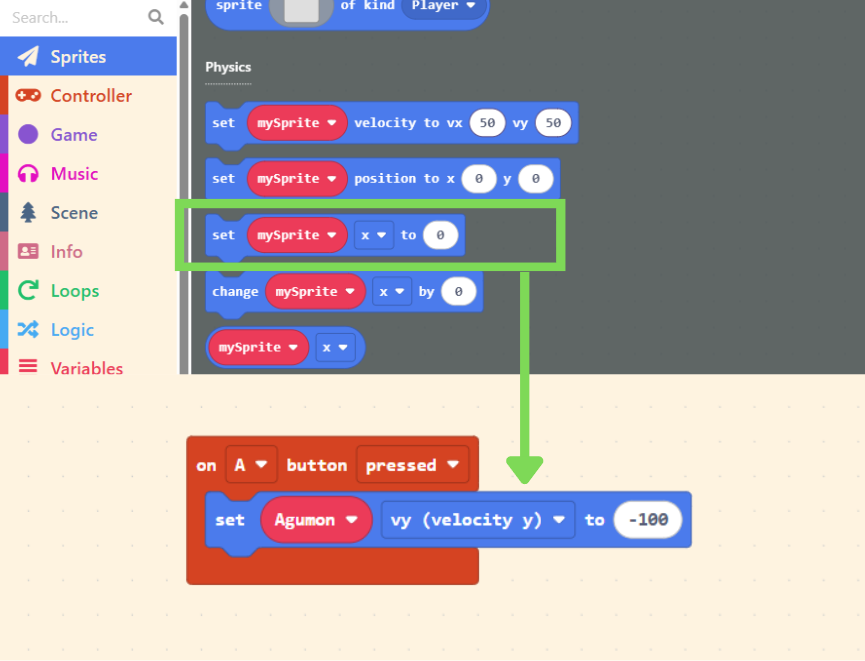Change the vy (velocity y) property dropdown
This screenshot has width=865, height=661.
[477, 520]
